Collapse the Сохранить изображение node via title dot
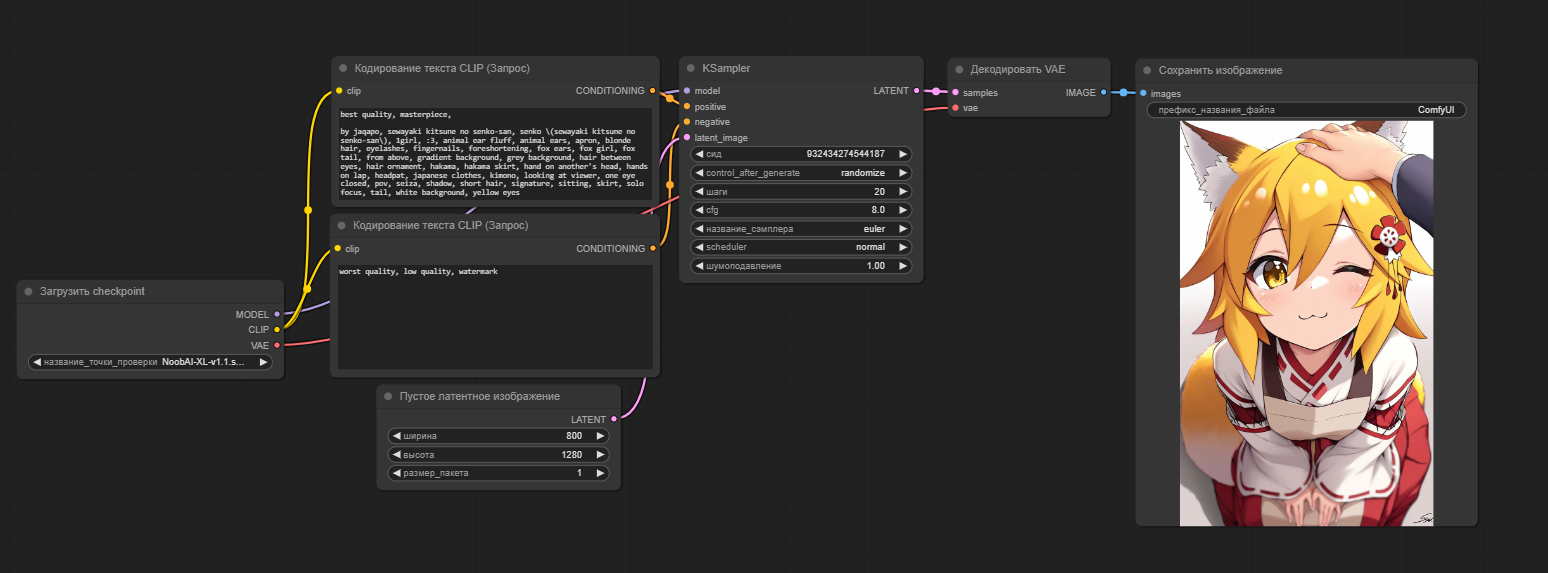 pos(1147,70)
